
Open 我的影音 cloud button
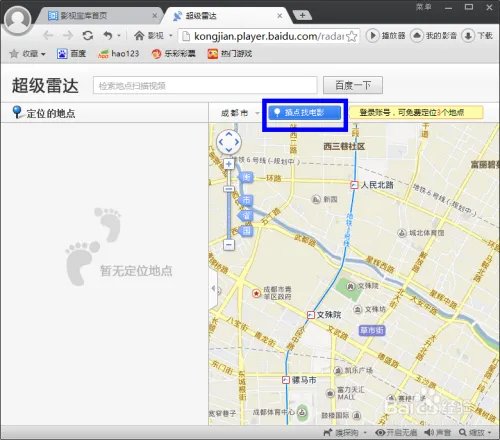coord(434,35)
